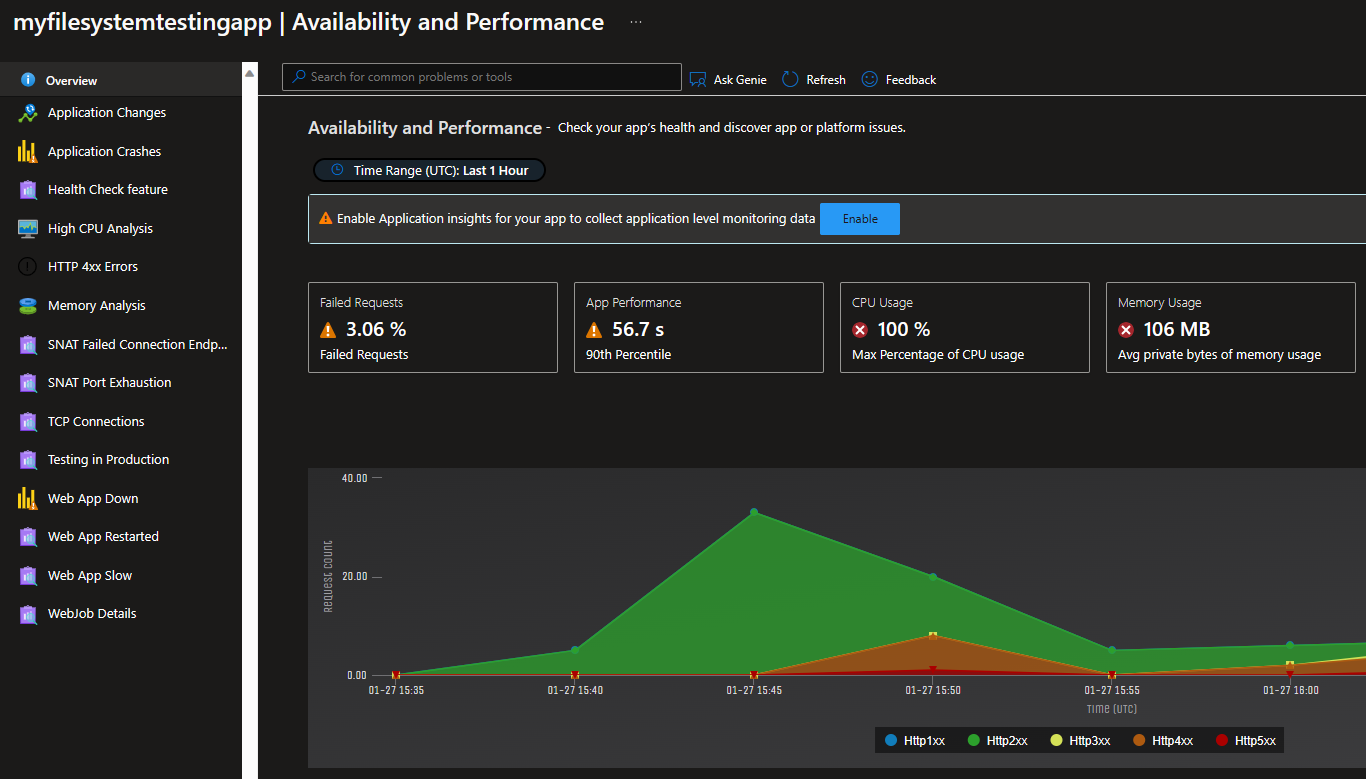
Task: Click the Ask Genie chat icon
Action: pos(698,80)
